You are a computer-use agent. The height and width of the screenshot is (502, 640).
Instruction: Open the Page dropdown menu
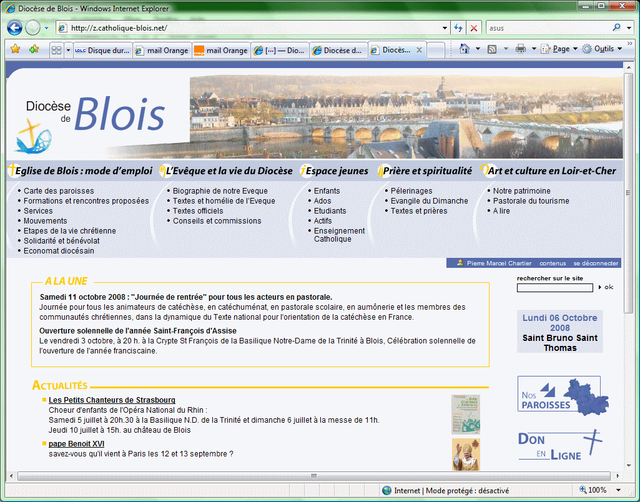pyautogui.click(x=562, y=49)
